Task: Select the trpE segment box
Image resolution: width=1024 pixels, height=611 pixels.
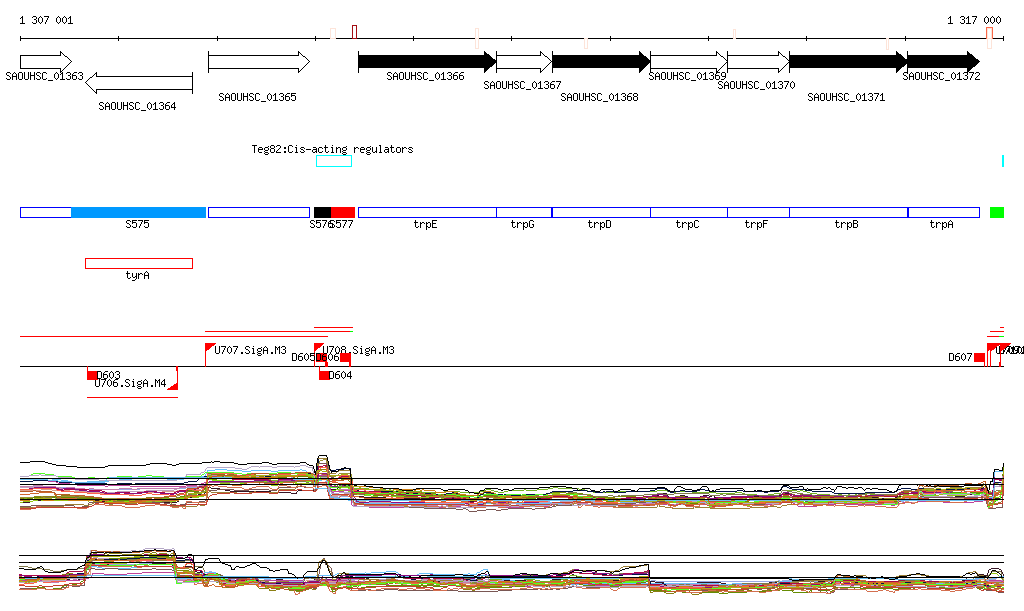Action: [426, 212]
